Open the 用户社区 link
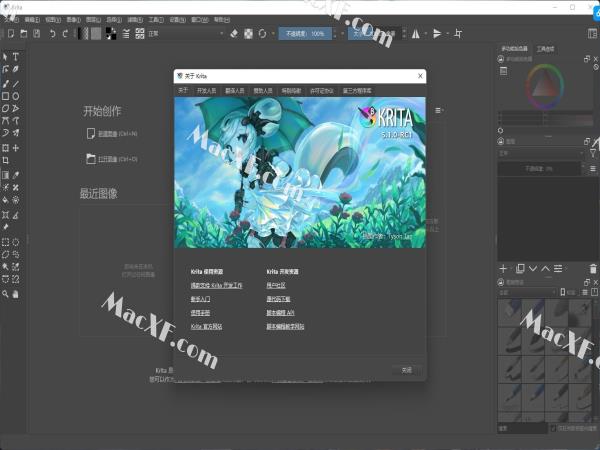Viewport: 600px width, 450px height. pyautogui.click(x=276, y=285)
